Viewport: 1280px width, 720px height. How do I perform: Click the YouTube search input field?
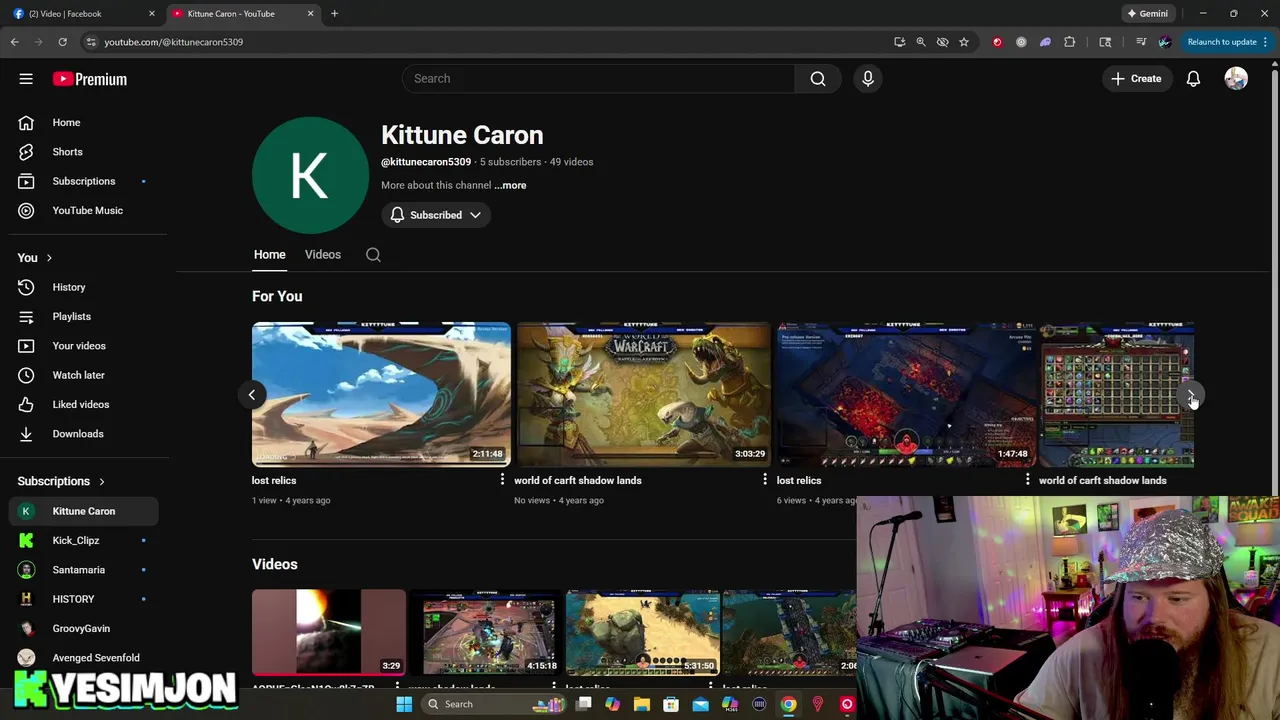[598, 78]
